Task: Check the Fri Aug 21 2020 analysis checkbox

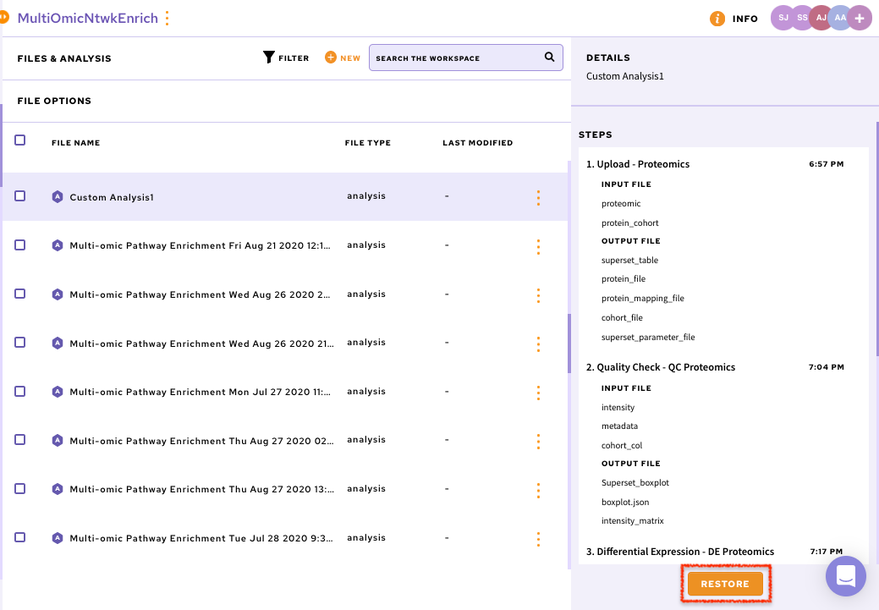Action: [20, 245]
